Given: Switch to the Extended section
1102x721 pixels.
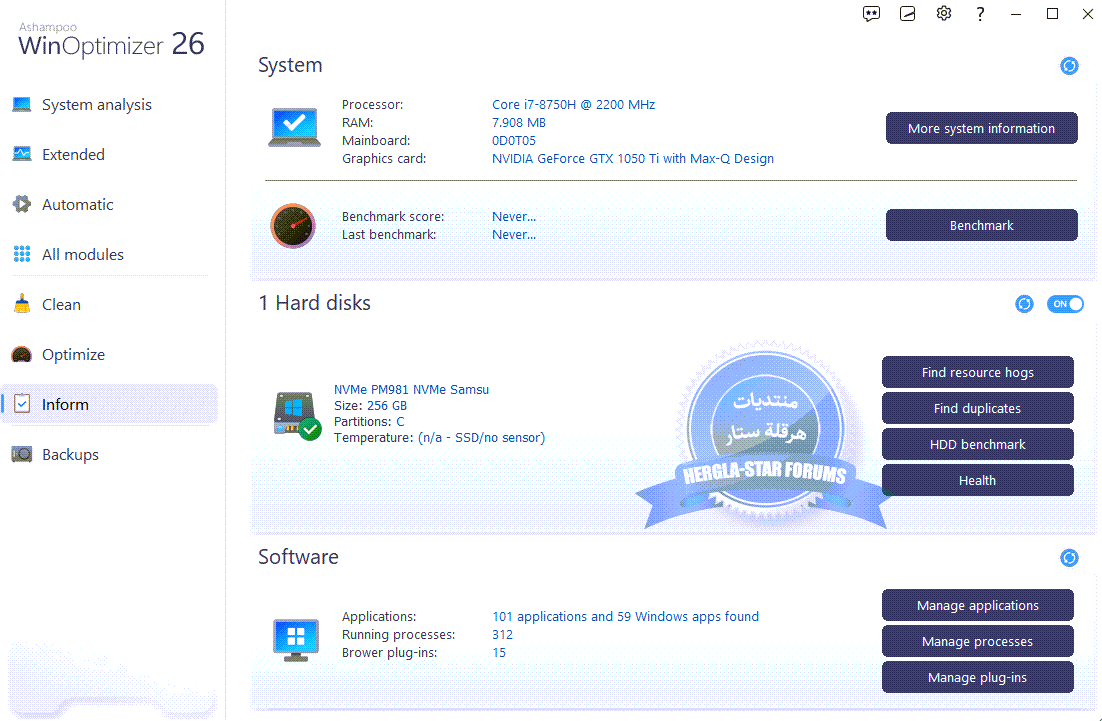Looking at the screenshot, I should pos(74,155).
